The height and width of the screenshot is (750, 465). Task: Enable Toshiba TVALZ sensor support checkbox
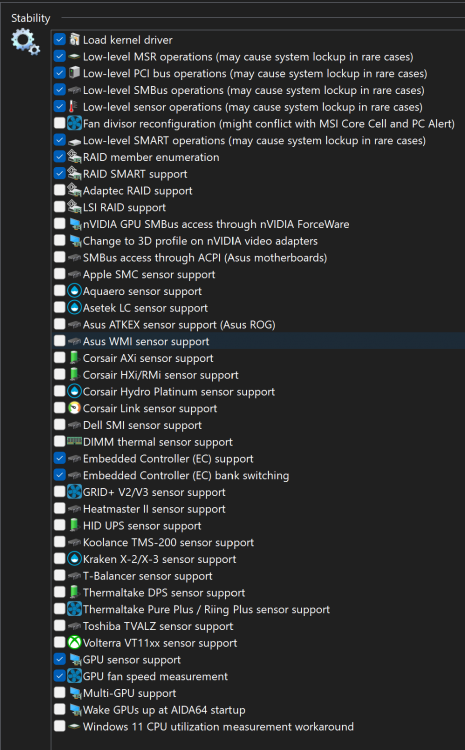point(59,625)
